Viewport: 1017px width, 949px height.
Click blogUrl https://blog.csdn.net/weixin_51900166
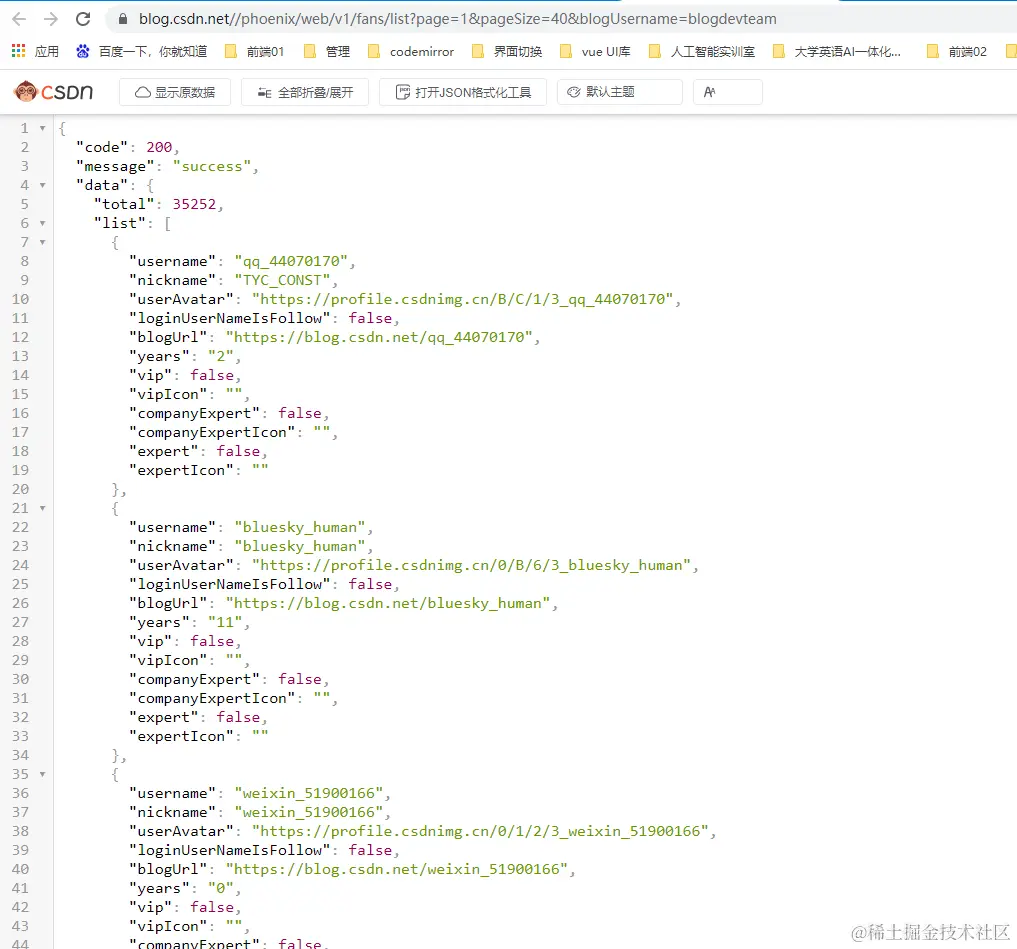[396, 869]
